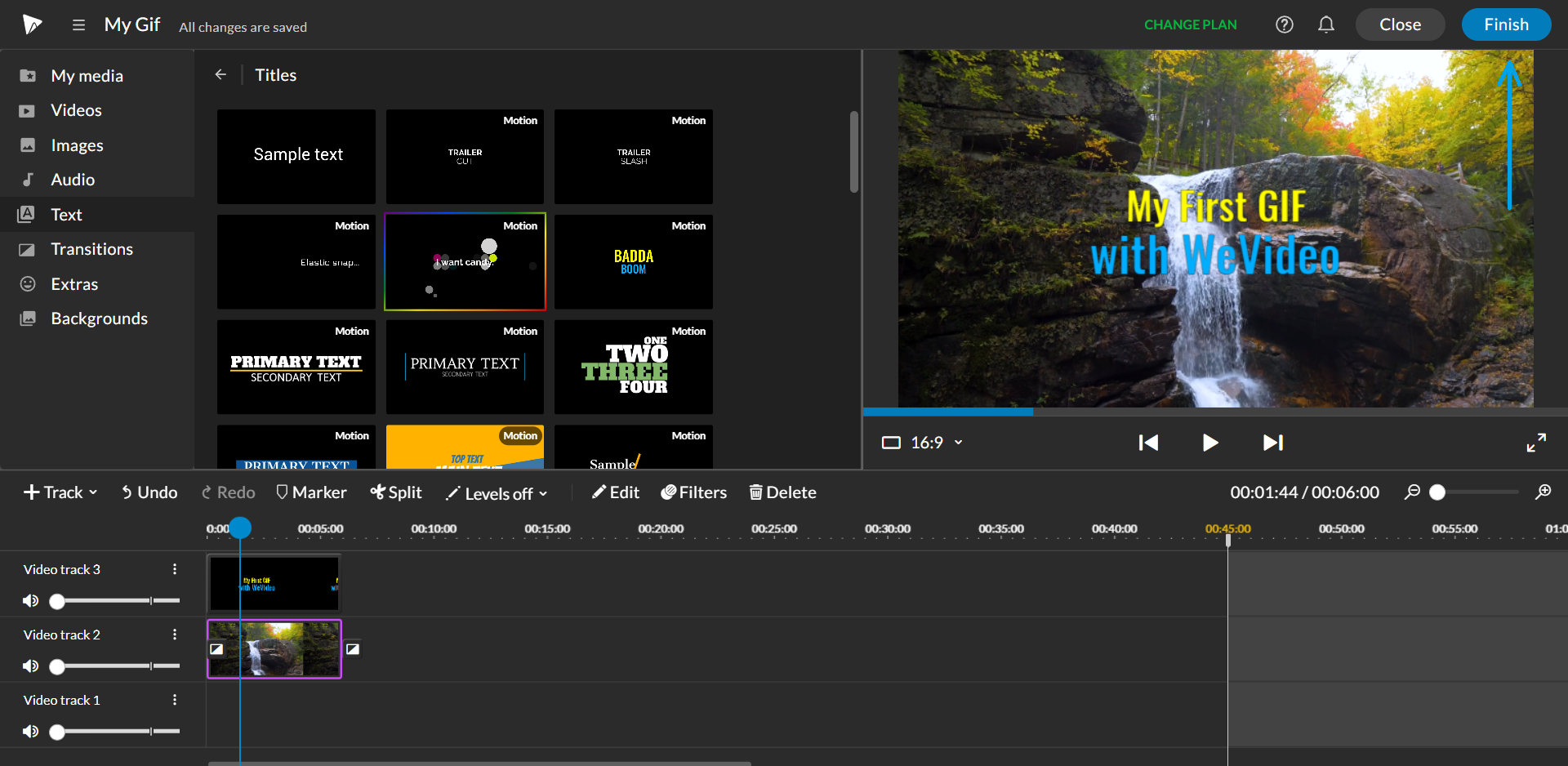Enter fullscreen preview mode
The height and width of the screenshot is (766, 1568).
1536,443
